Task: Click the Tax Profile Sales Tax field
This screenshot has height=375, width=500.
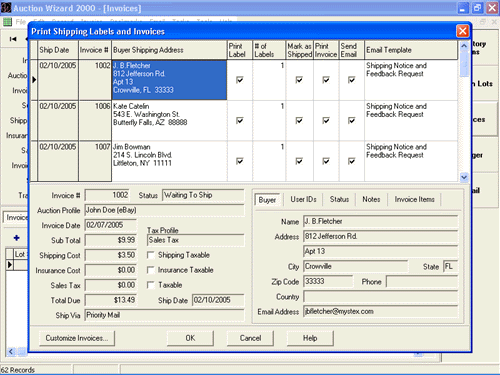Action: tap(195, 240)
